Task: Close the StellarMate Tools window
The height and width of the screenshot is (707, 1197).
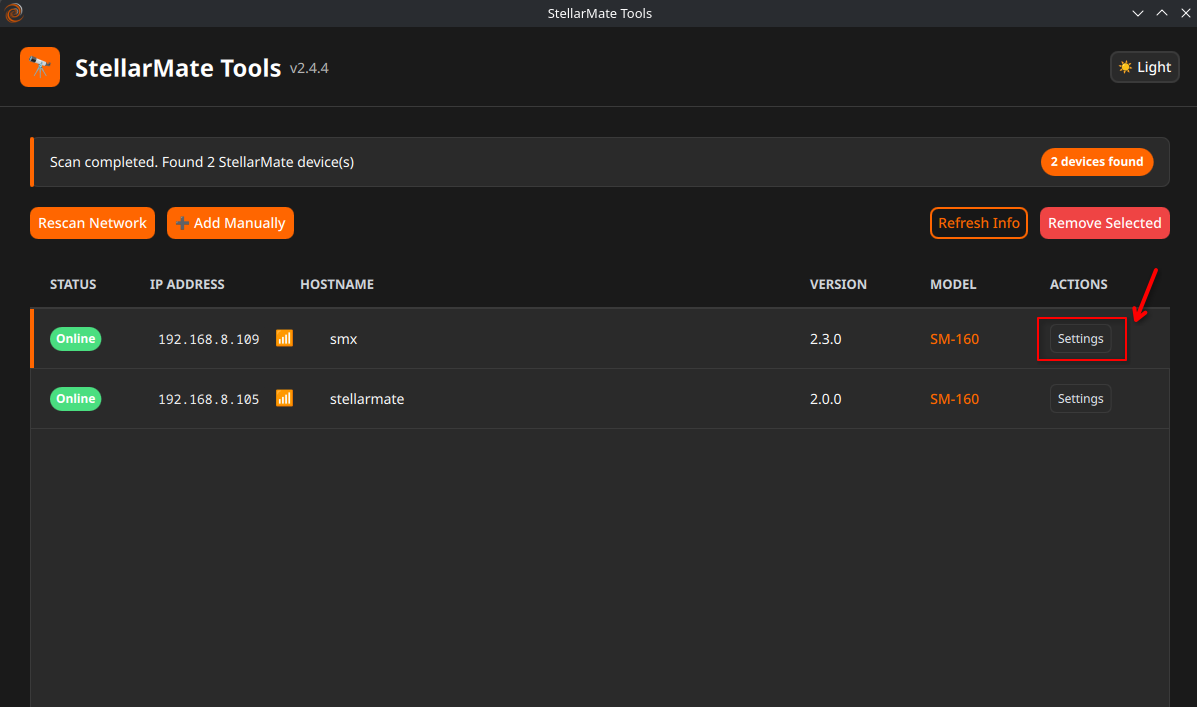Action: tap(1186, 13)
